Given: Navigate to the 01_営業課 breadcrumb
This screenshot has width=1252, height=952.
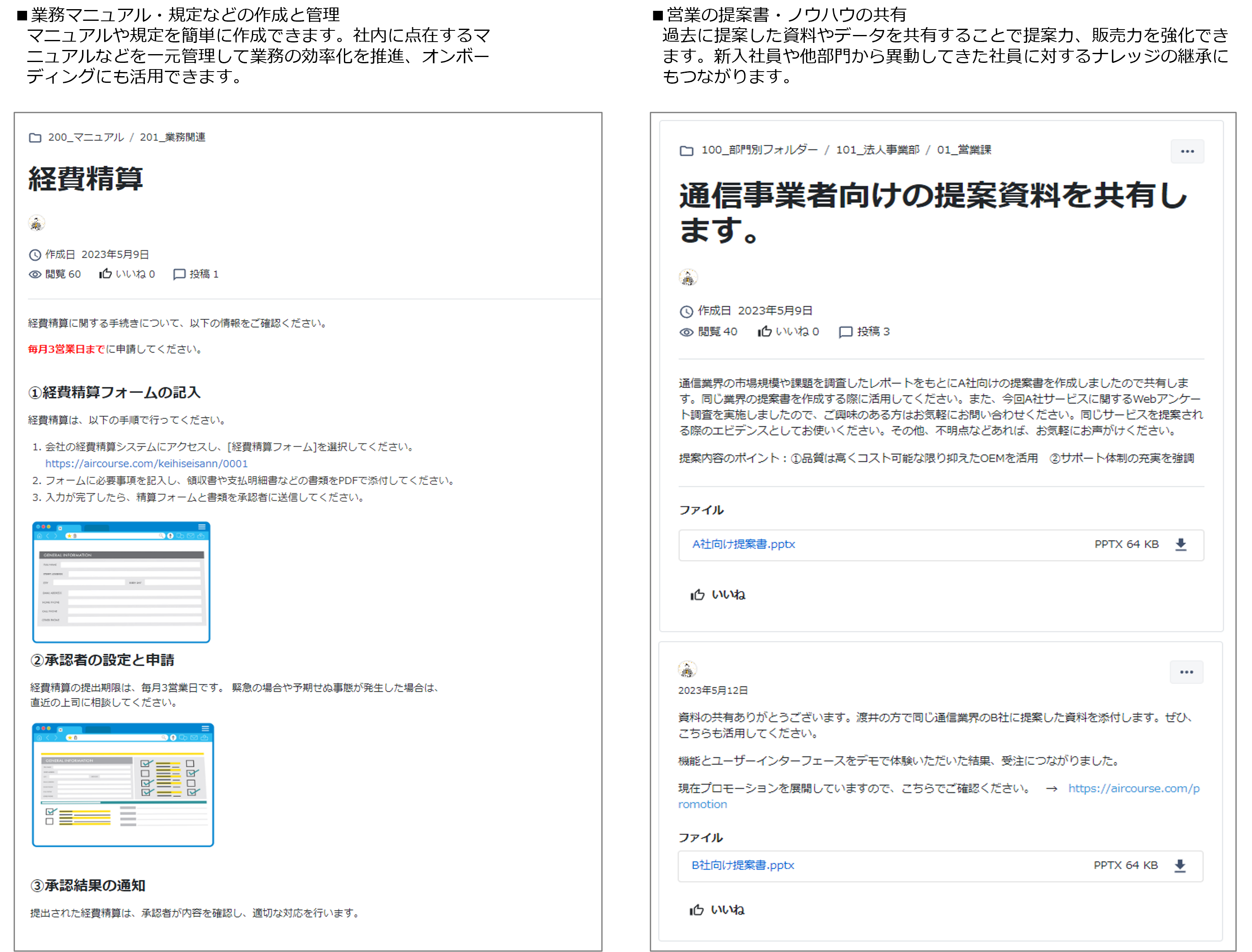Looking at the screenshot, I should [x=963, y=150].
